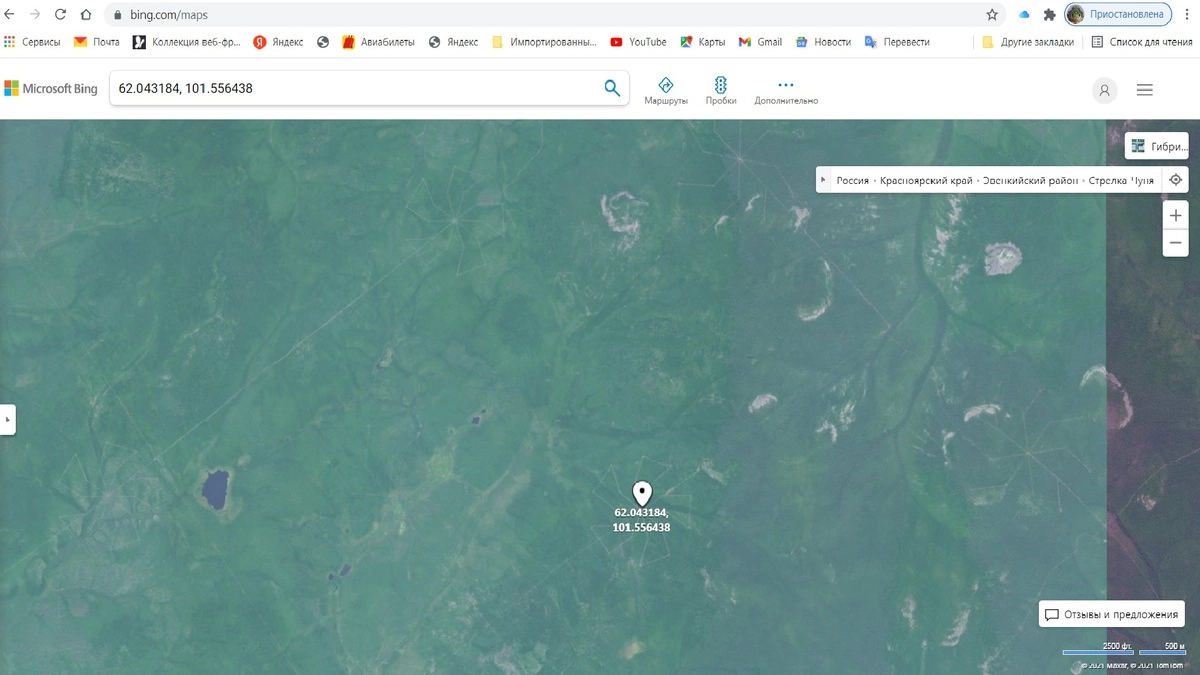
Task: Open Дополнительно more options menu
Action: (x=786, y=90)
